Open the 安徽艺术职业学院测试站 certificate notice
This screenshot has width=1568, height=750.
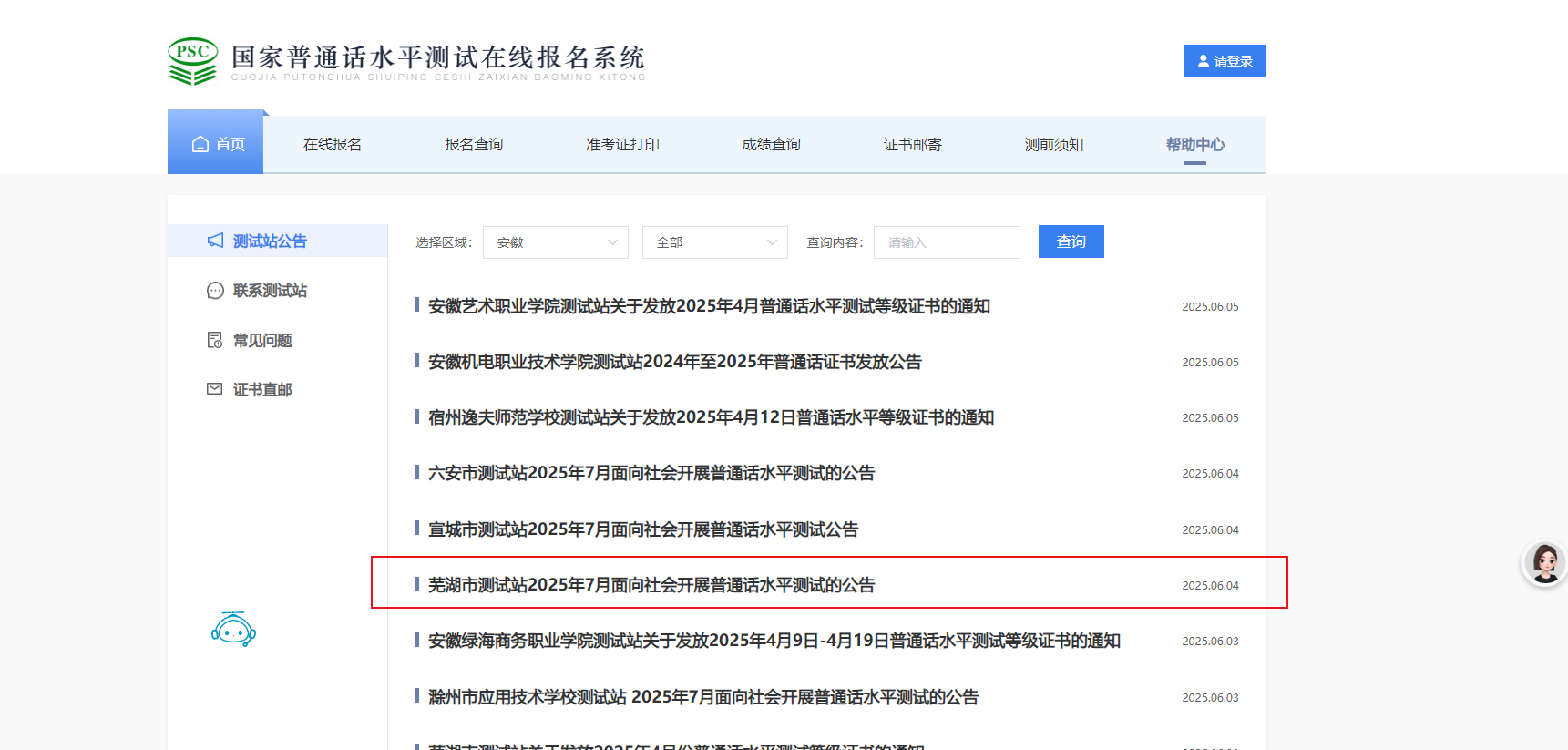[709, 306]
